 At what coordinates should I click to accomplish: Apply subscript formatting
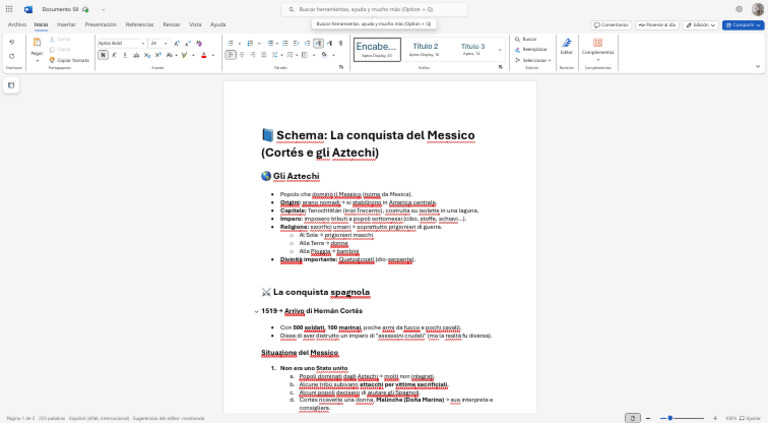(147, 55)
